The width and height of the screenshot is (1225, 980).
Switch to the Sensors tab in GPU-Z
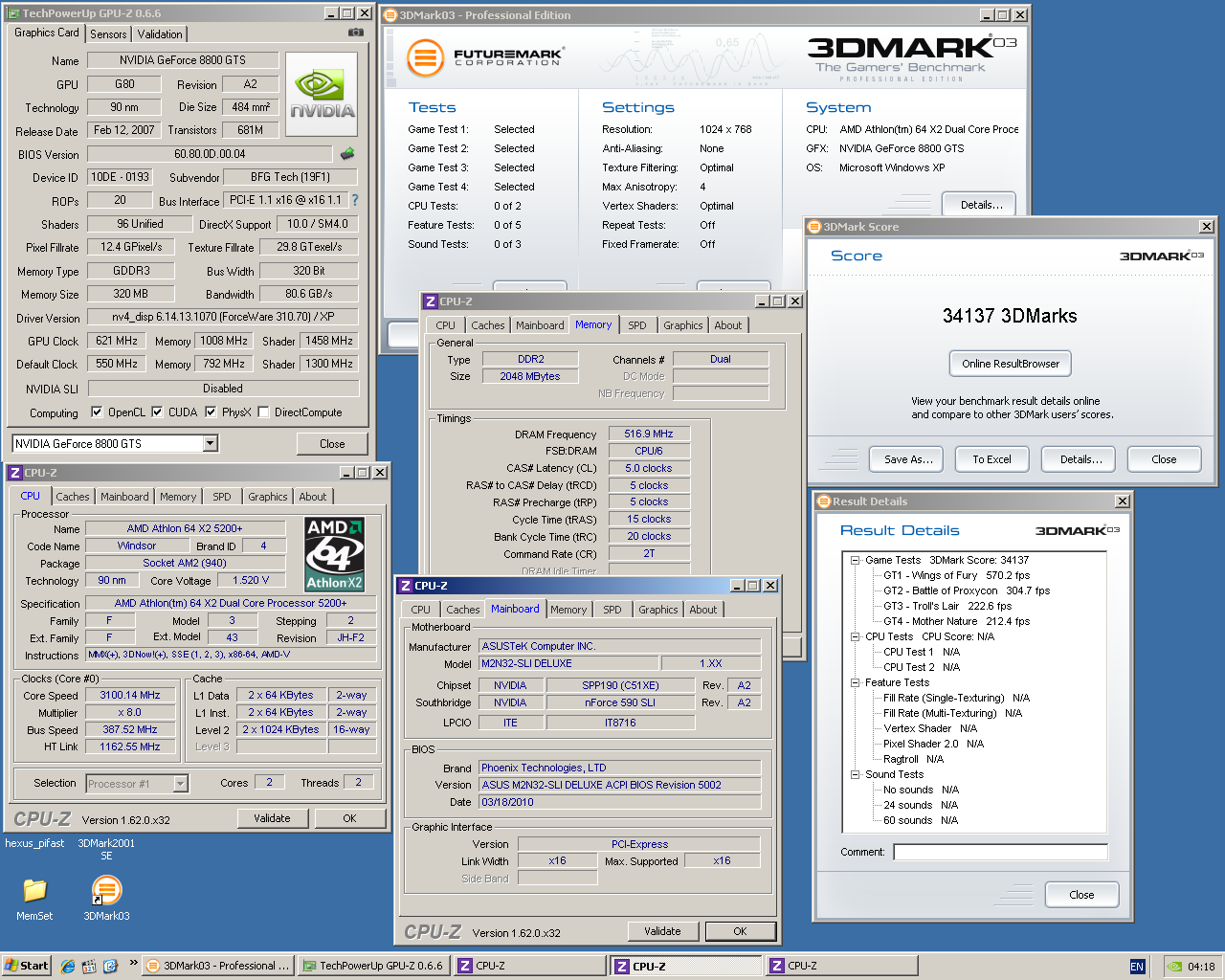[108, 34]
